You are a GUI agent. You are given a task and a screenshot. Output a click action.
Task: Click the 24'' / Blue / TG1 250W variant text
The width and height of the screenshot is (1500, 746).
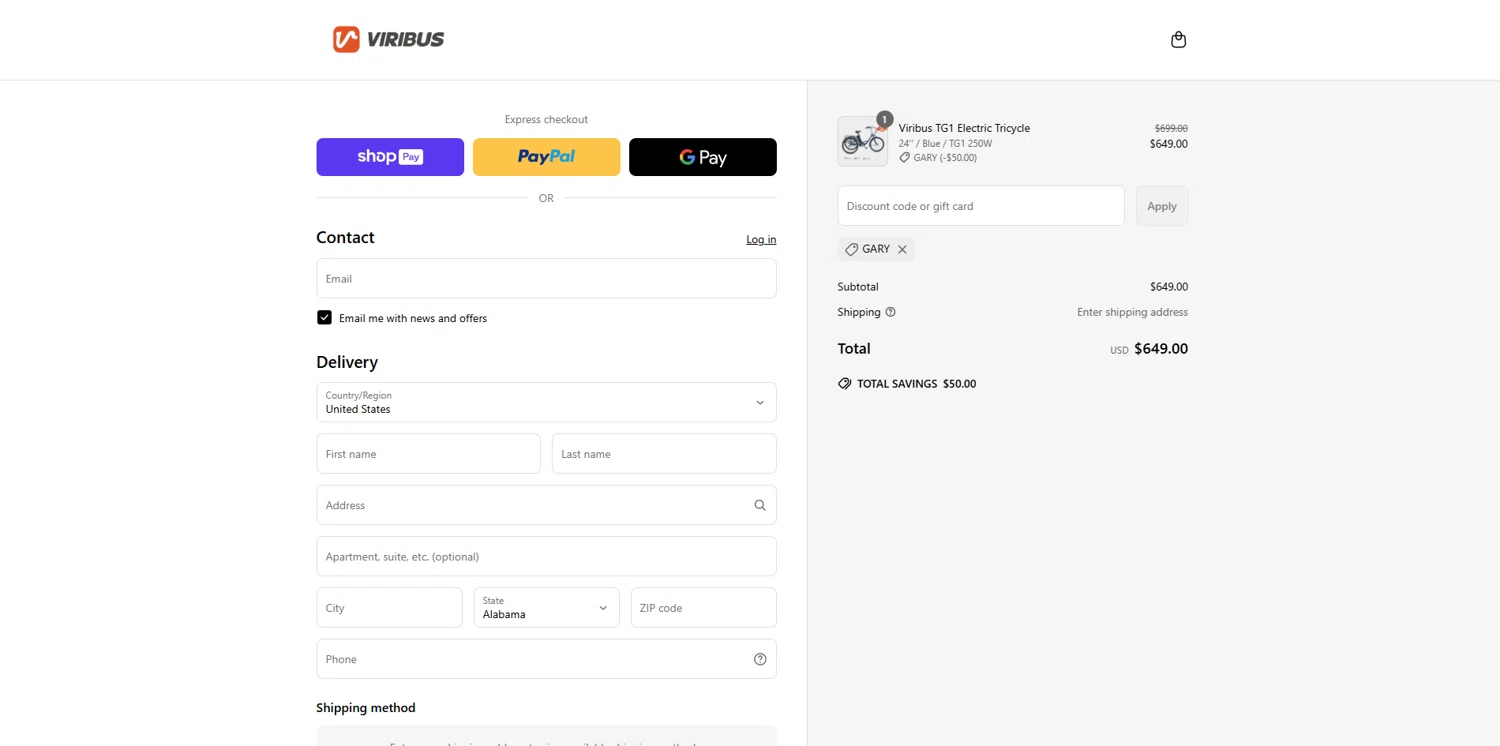[945, 144]
